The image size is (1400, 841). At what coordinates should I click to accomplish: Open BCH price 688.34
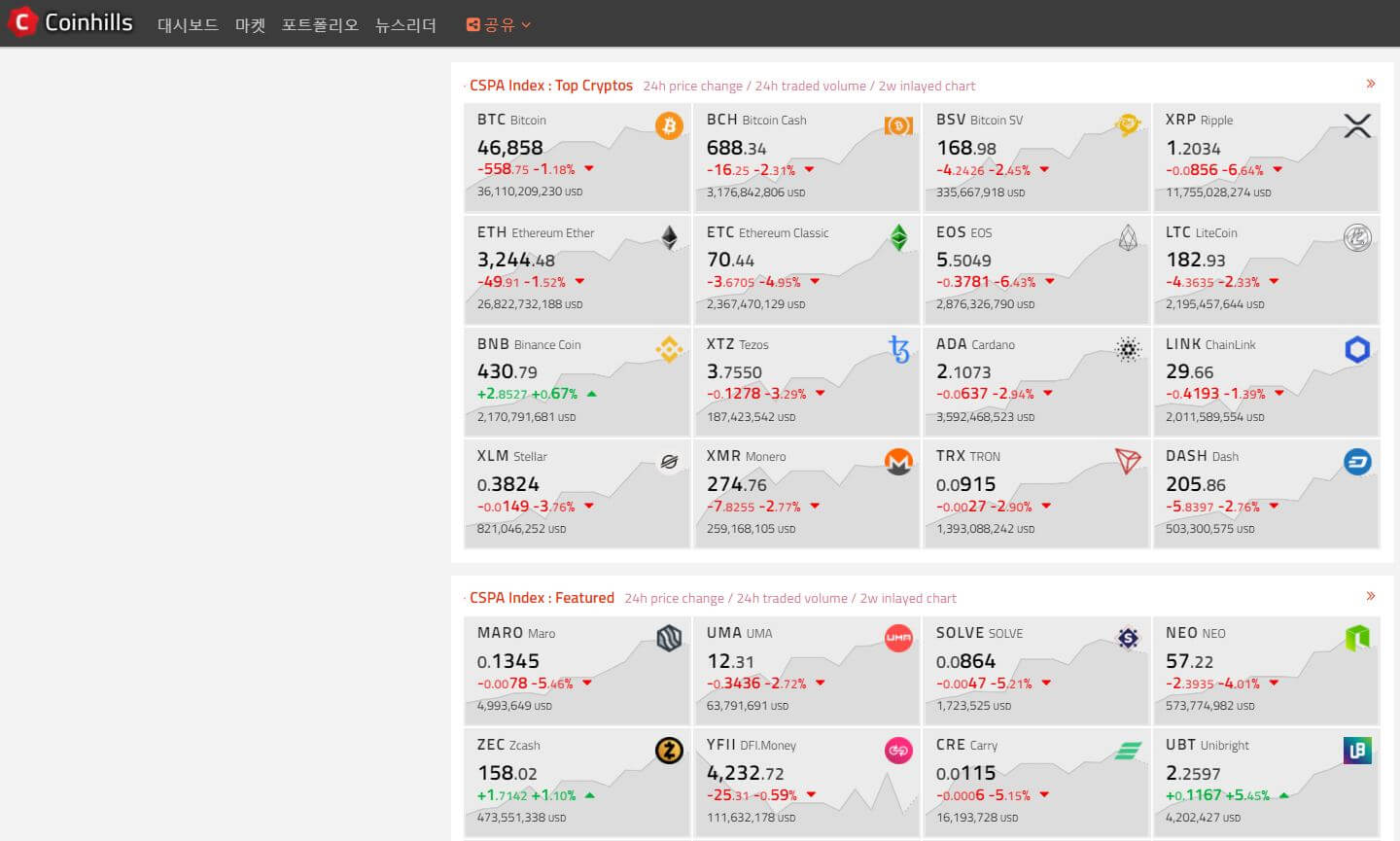pyautogui.click(x=736, y=148)
